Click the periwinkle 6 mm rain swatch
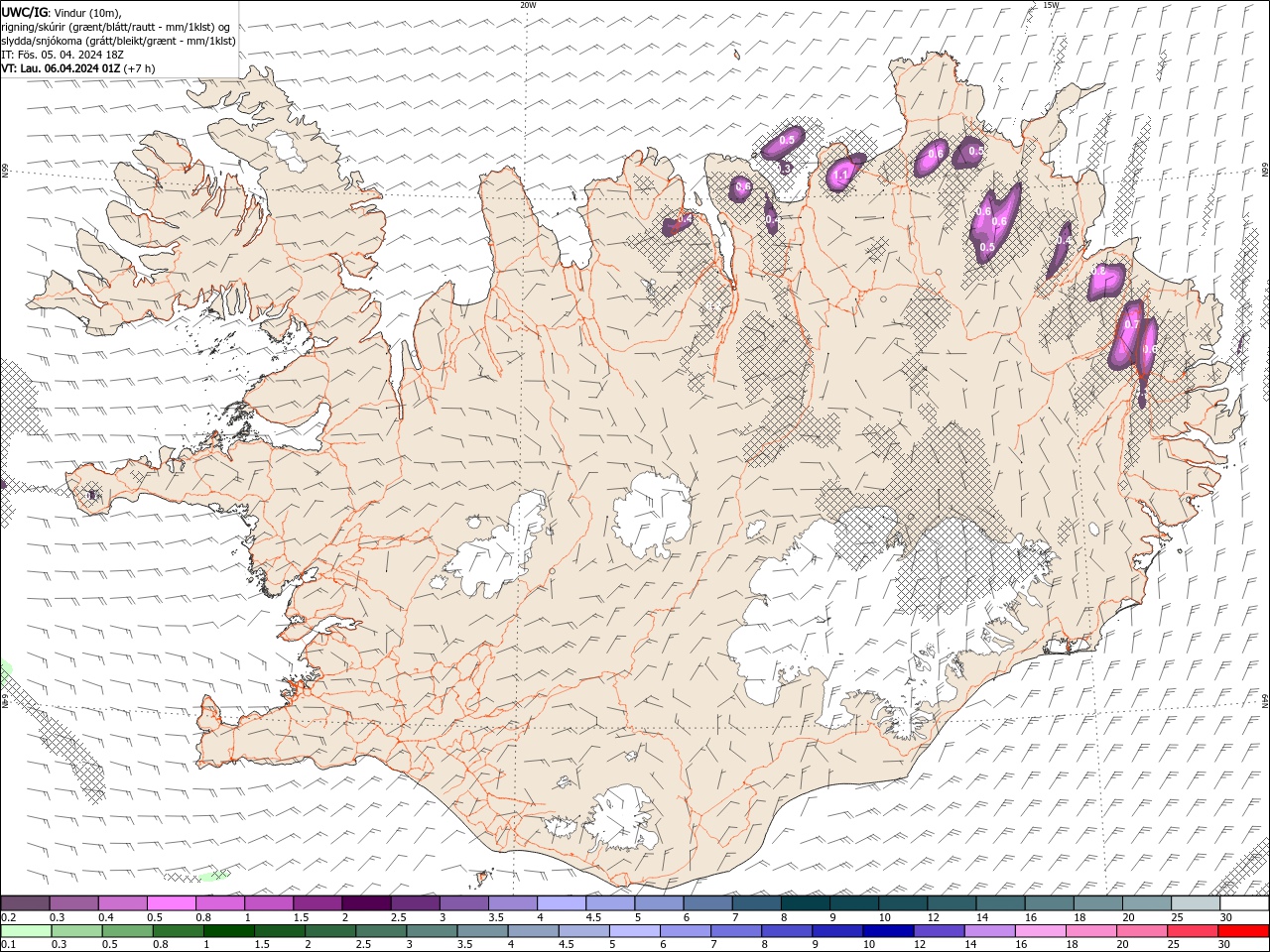1270x952 pixels. [685, 931]
